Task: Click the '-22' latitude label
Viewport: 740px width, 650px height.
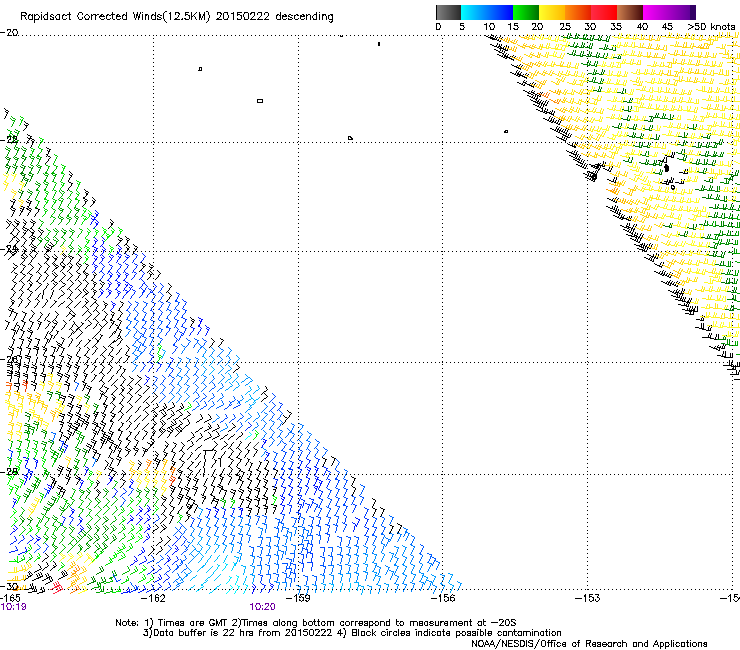Action: (x=9, y=140)
